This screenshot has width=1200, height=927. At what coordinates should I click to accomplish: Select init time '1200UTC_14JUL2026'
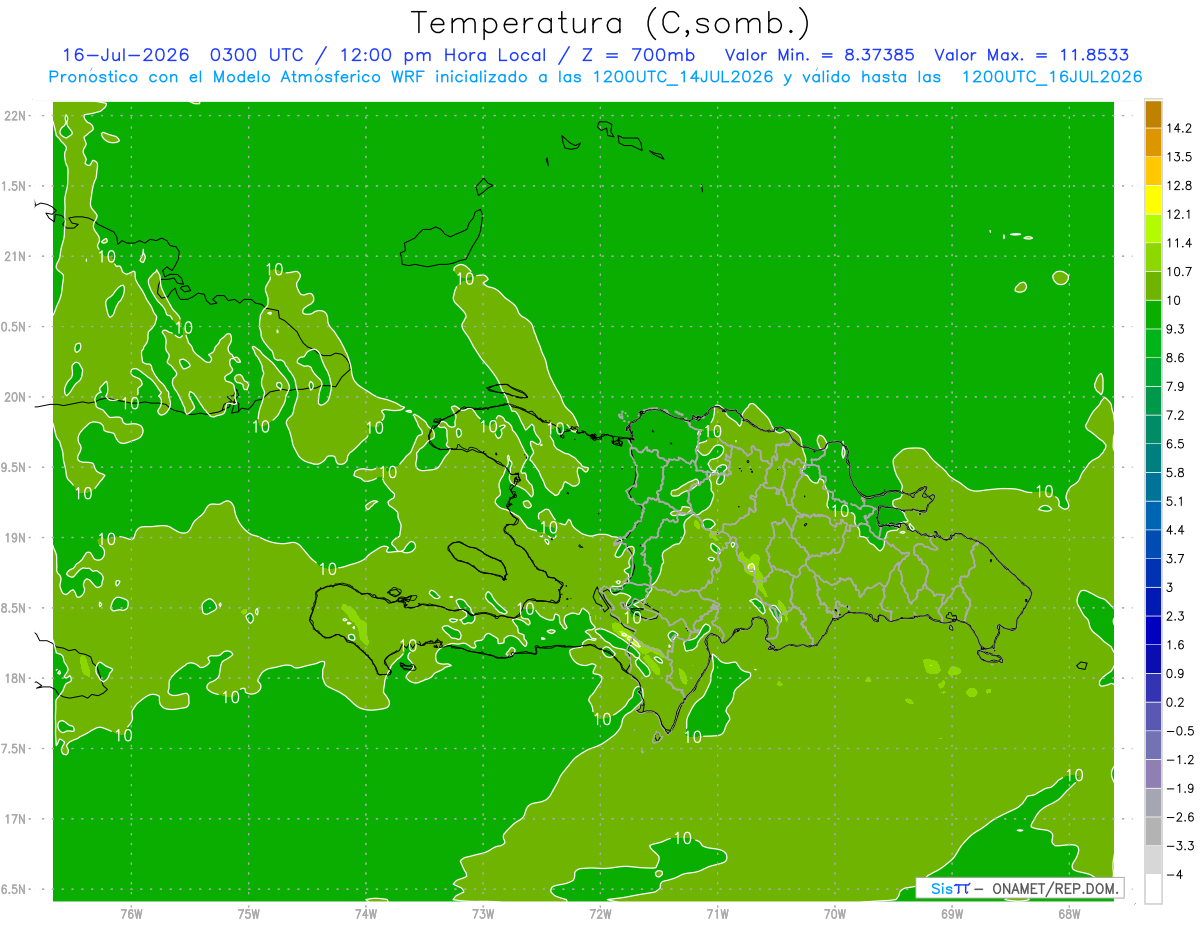click(x=683, y=77)
